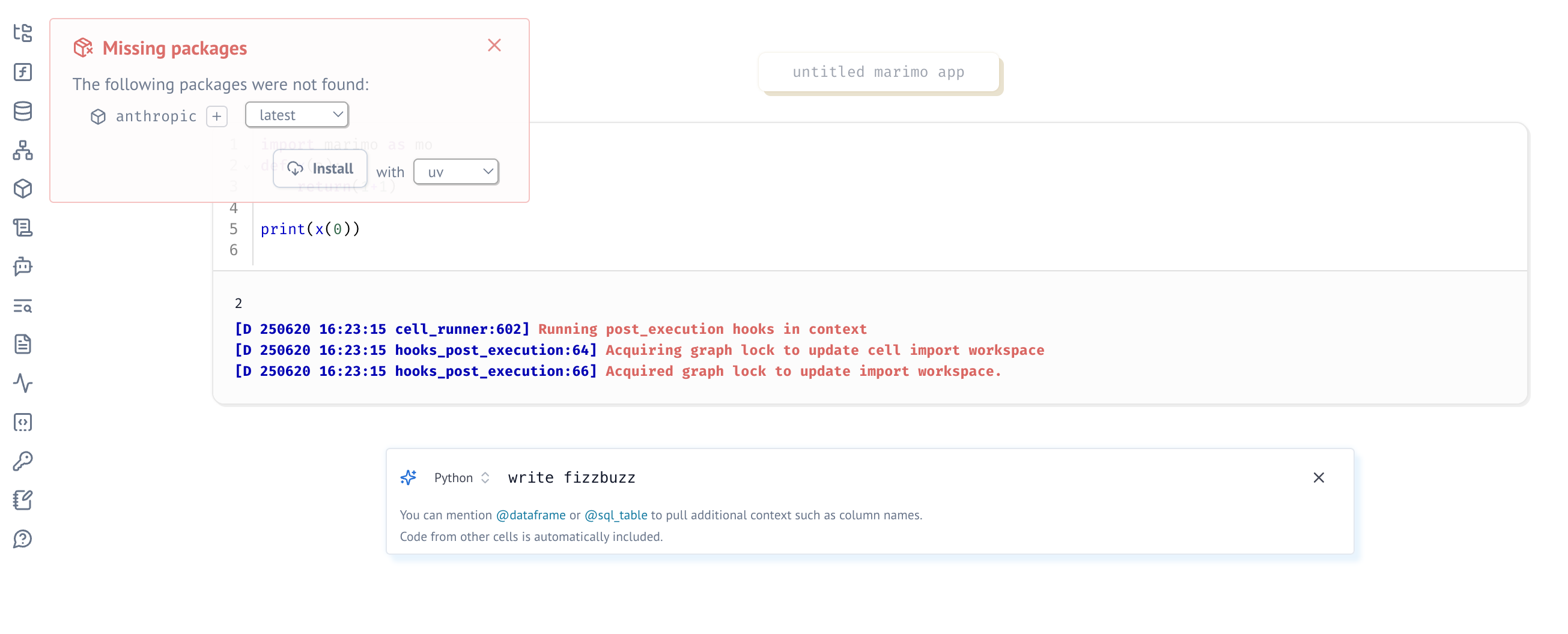This screenshot has height=634, width=1568.
Task: Click the output value 2
Action: click(239, 303)
